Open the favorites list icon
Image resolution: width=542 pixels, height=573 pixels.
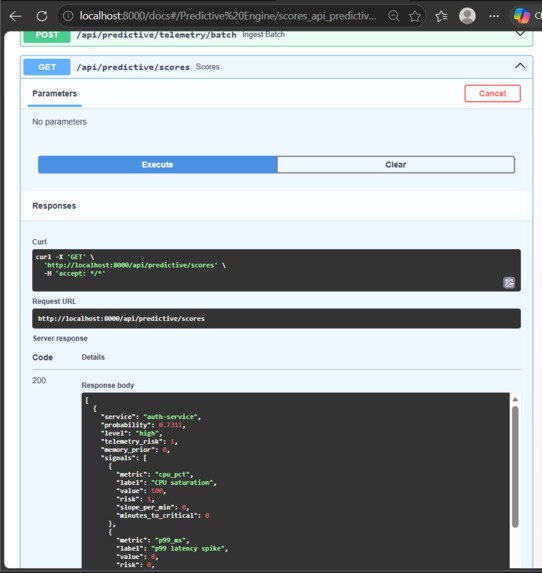tap(441, 16)
